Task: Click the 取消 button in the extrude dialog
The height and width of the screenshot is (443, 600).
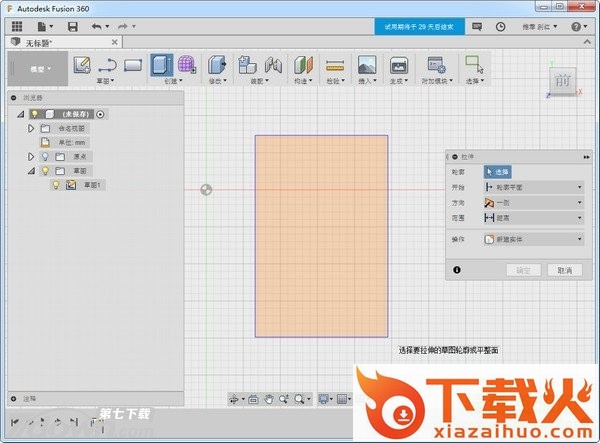Action: (x=564, y=270)
